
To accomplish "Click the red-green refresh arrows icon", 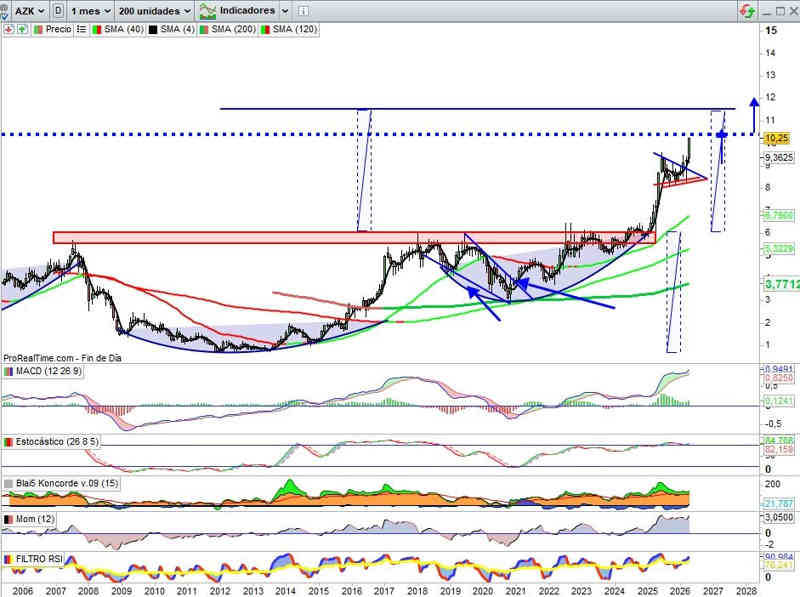I will [x=747, y=10].
